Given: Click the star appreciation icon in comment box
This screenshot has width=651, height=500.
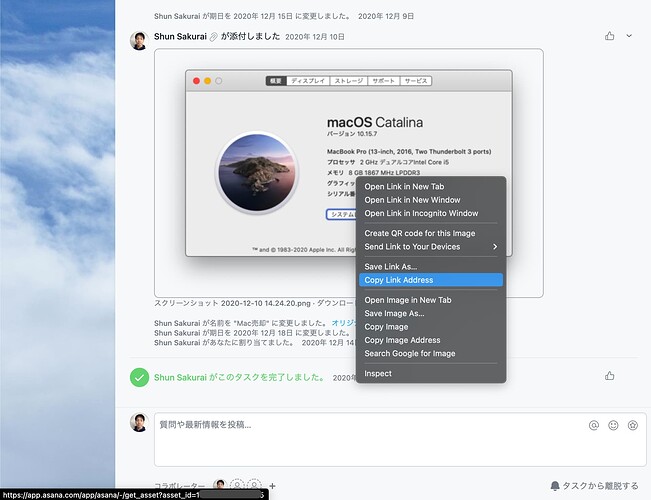Looking at the screenshot, I should (x=633, y=425).
